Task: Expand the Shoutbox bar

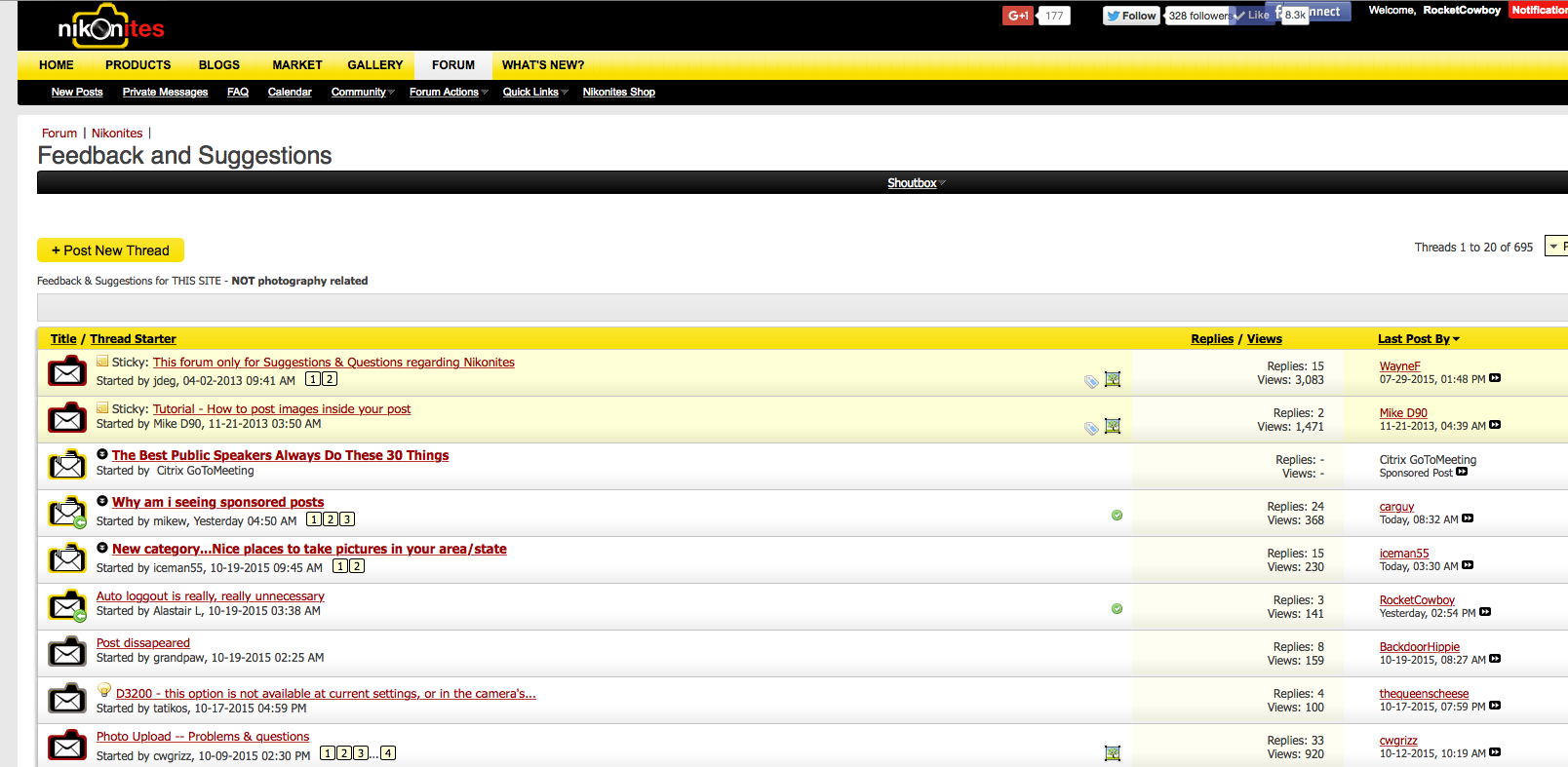Action: pos(915,183)
